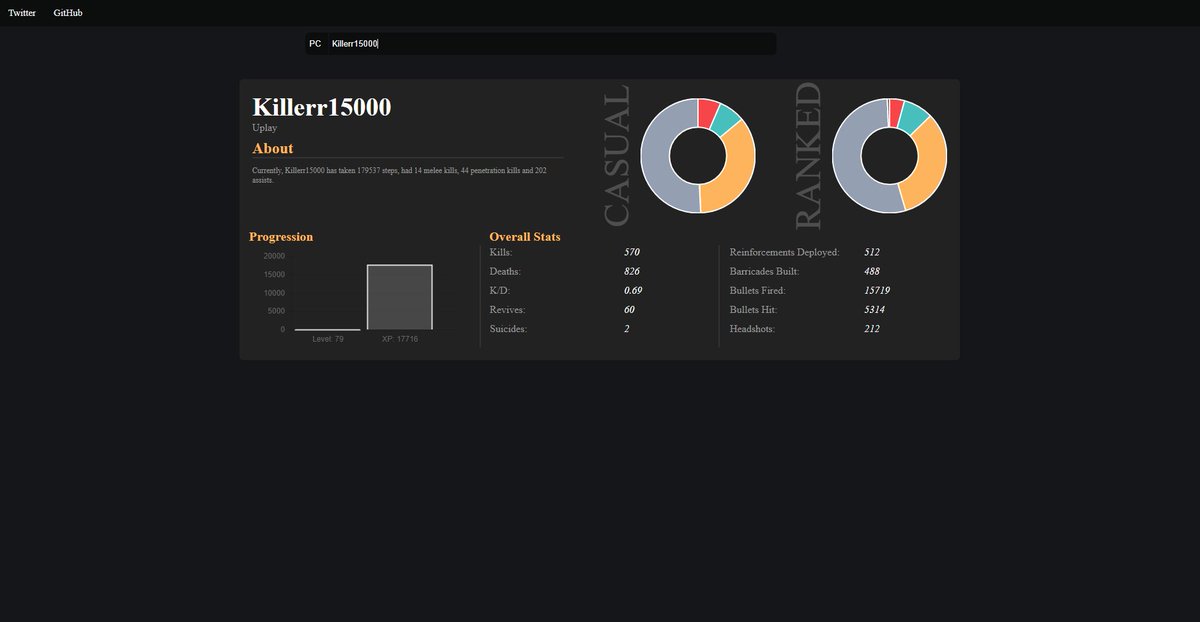Click the 'Level: 79' axis label
1200x622 pixels.
click(x=328, y=340)
